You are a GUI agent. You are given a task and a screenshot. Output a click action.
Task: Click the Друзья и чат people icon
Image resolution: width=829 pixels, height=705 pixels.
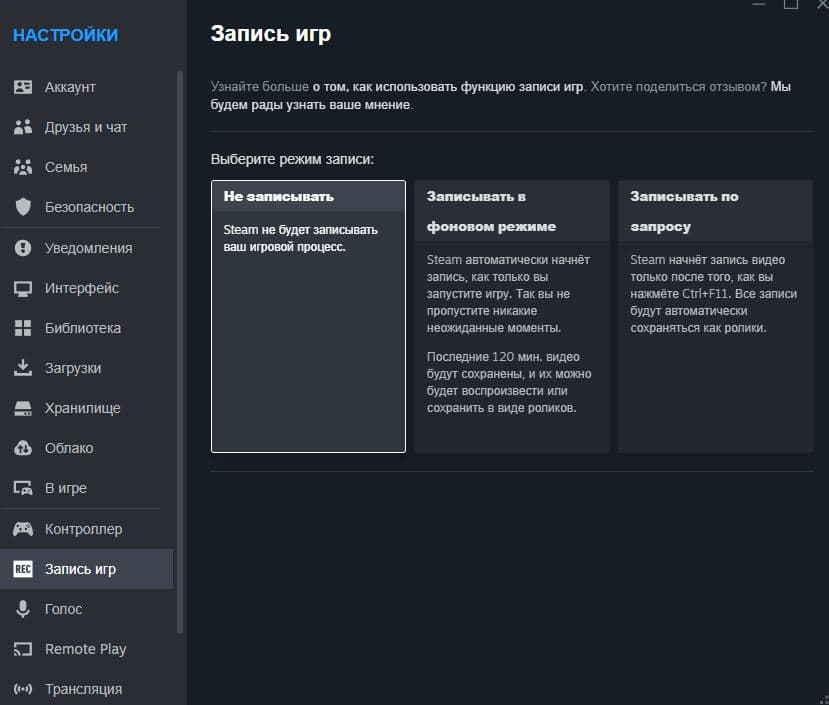click(x=23, y=127)
